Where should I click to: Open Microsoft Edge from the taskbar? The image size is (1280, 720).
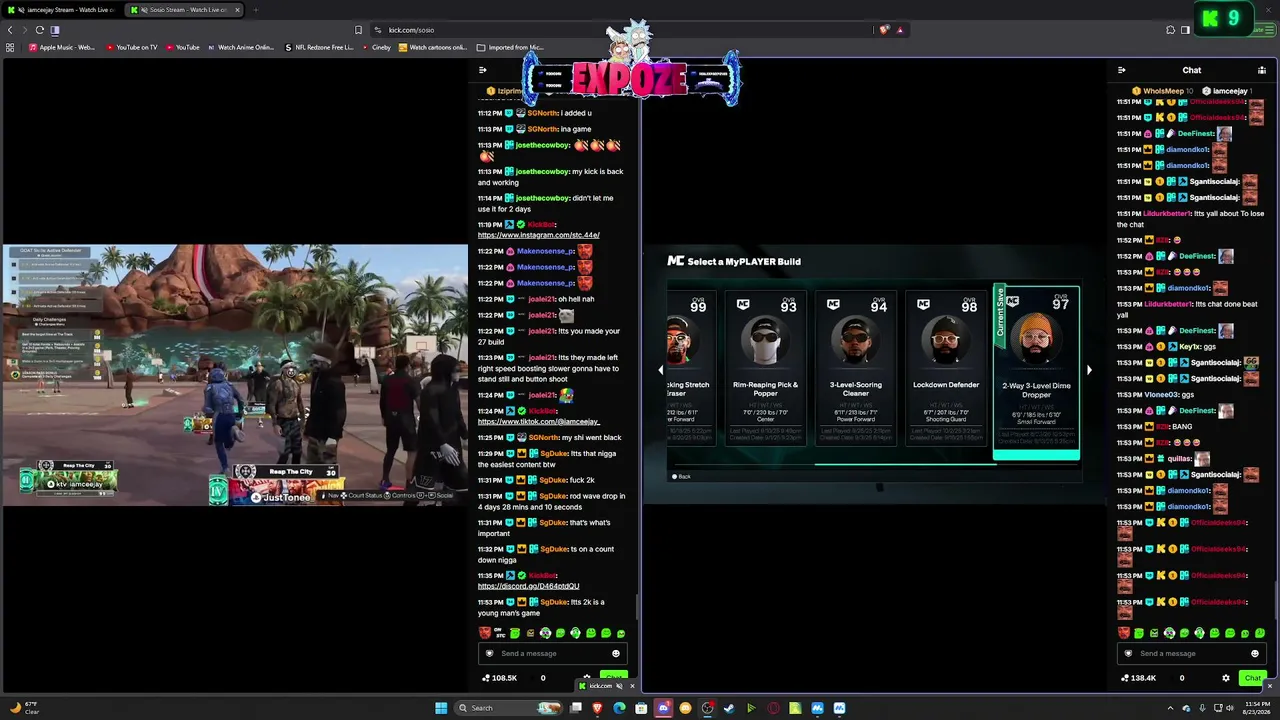coord(619,708)
